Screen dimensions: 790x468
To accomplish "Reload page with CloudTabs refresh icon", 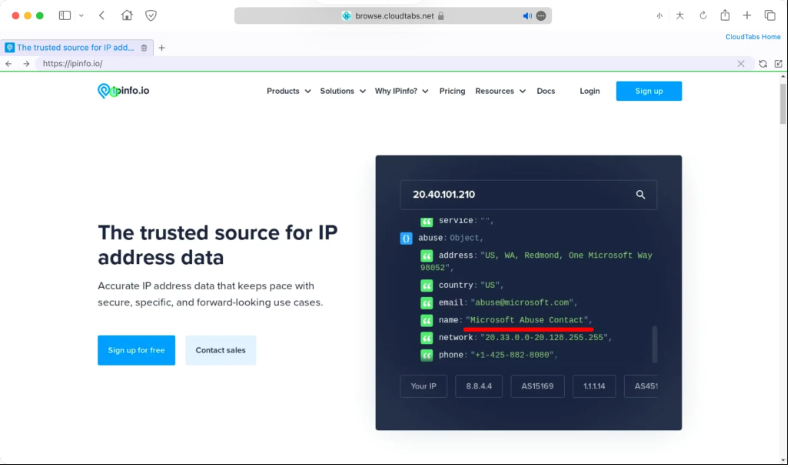I will coord(762,63).
